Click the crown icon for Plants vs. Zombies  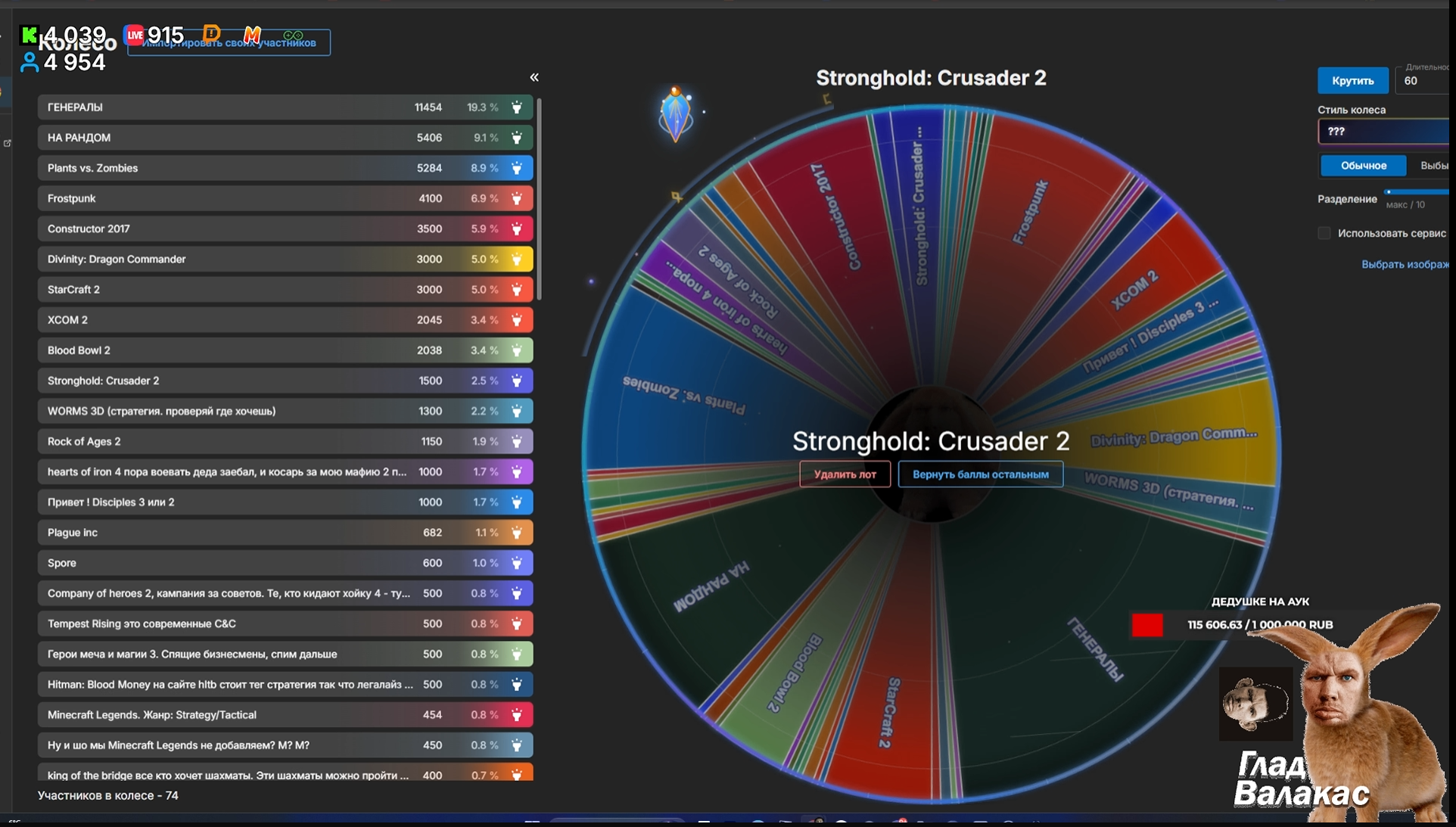[517, 168]
